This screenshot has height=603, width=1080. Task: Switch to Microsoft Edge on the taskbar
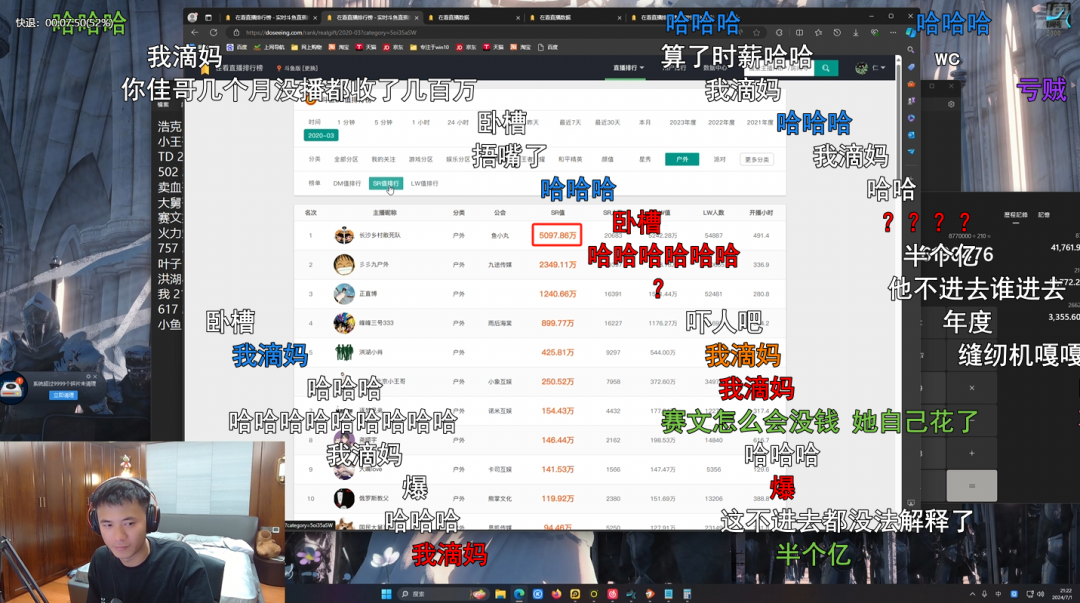pos(519,594)
